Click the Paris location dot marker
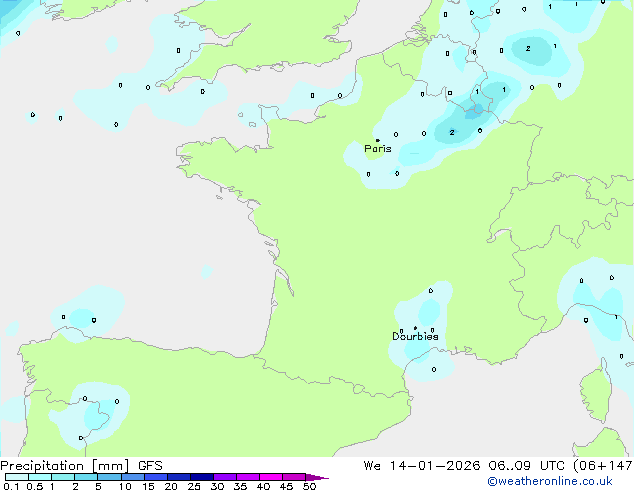 tap(378, 140)
